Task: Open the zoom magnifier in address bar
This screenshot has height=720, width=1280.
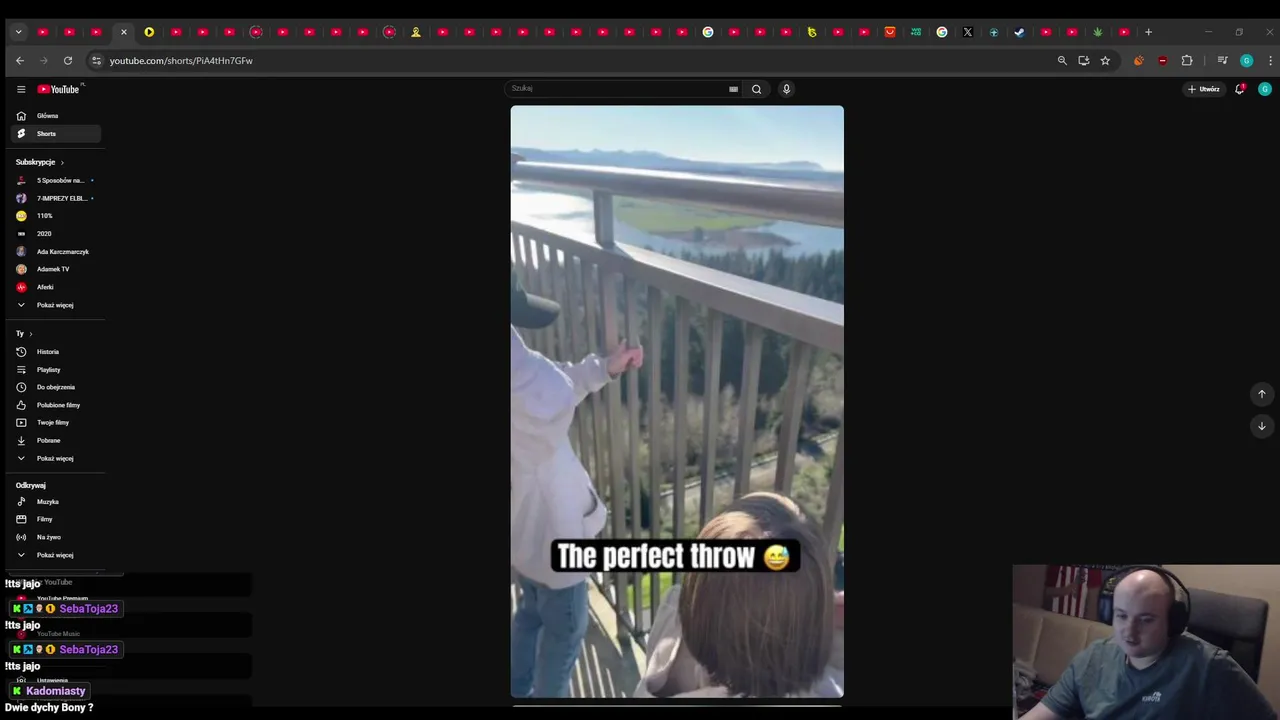Action: click(1062, 61)
